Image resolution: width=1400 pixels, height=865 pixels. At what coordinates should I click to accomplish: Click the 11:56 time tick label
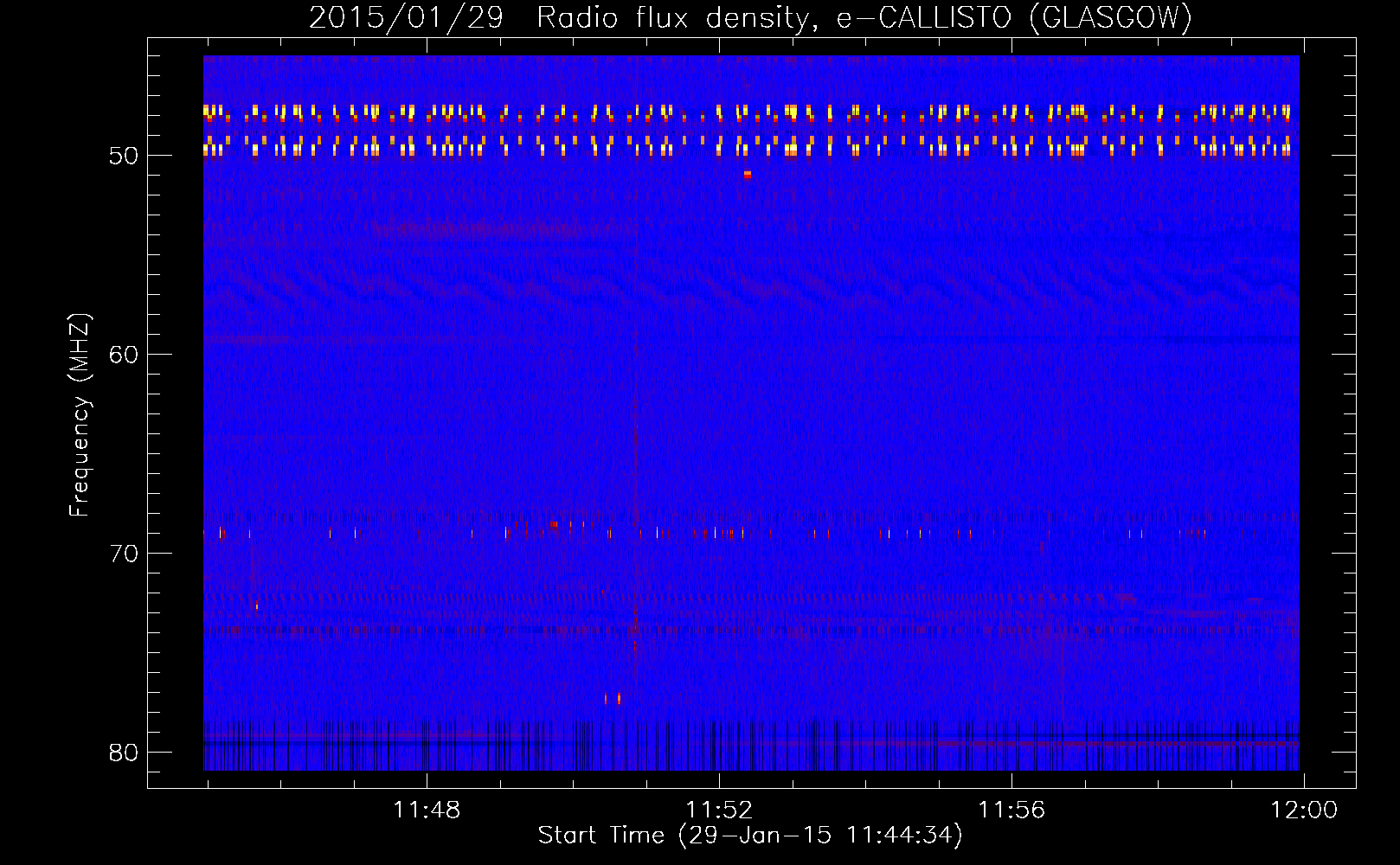1011,811
